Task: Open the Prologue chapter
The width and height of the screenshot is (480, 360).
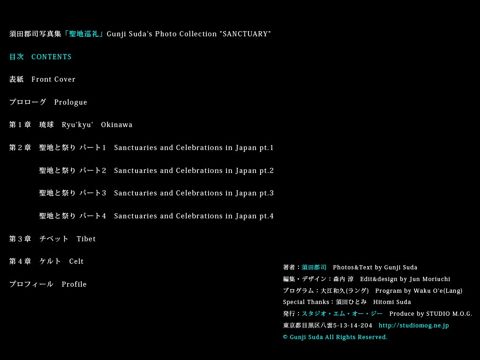Action: click(x=48, y=102)
